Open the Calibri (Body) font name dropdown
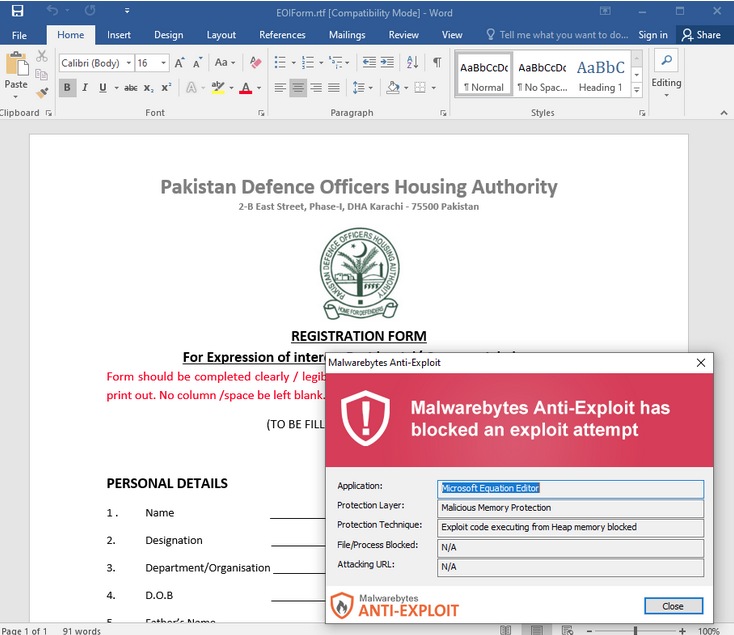 pos(96,63)
